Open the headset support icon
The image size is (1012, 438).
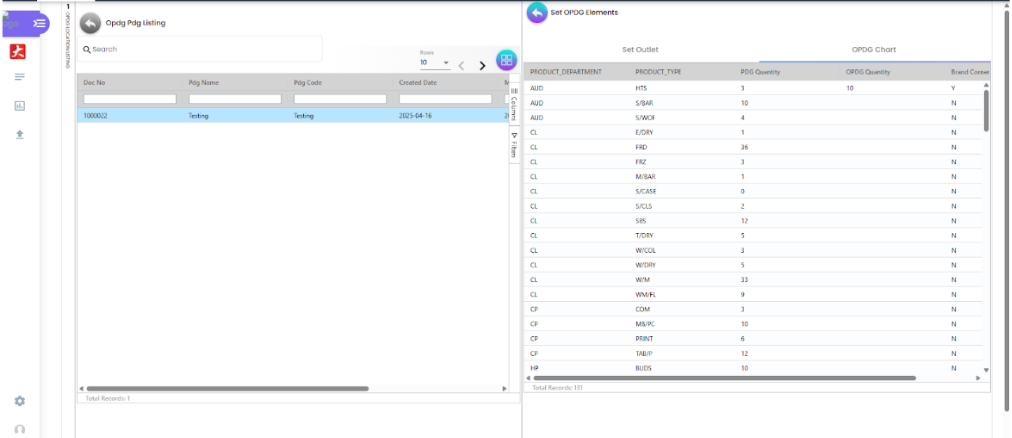coord(19,429)
